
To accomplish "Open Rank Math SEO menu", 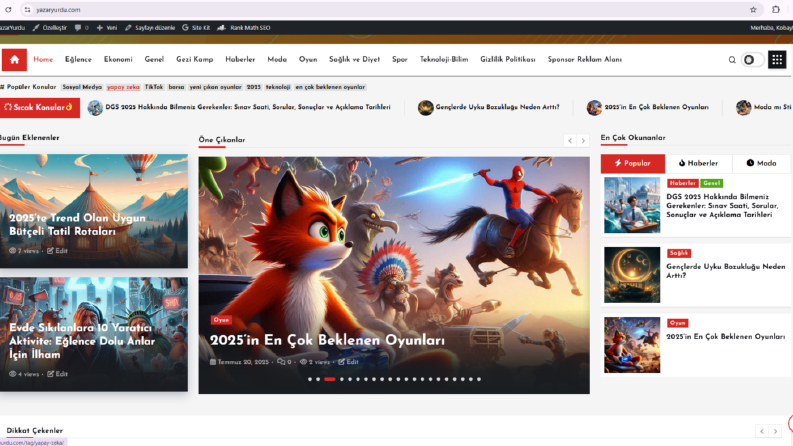I will point(244,28).
